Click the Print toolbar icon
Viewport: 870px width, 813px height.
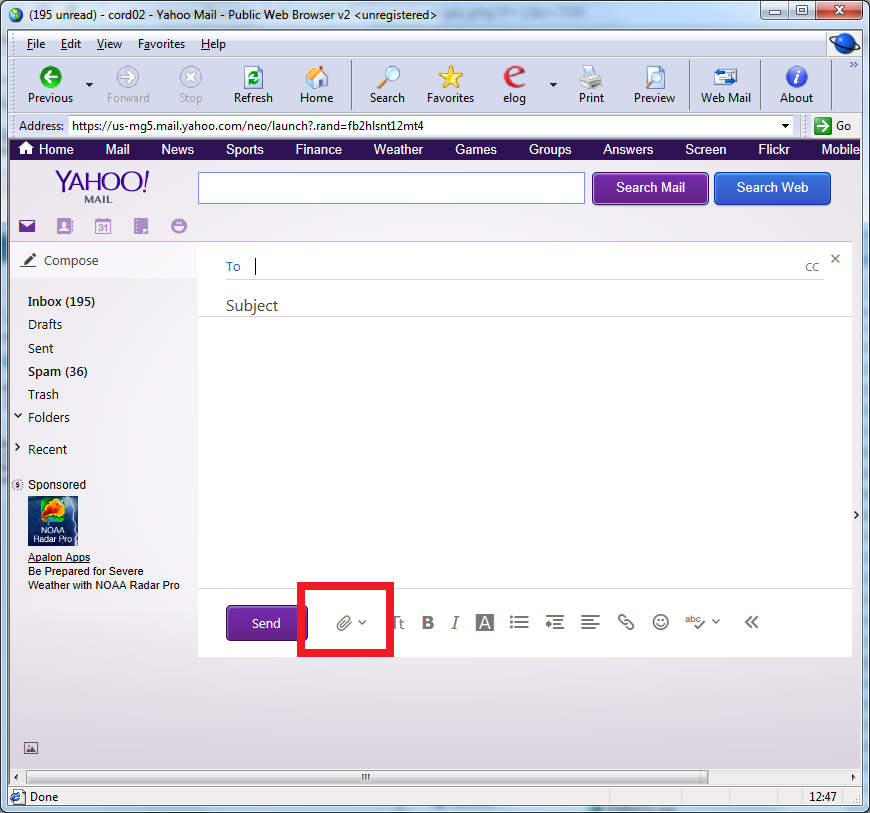pos(591,84)
